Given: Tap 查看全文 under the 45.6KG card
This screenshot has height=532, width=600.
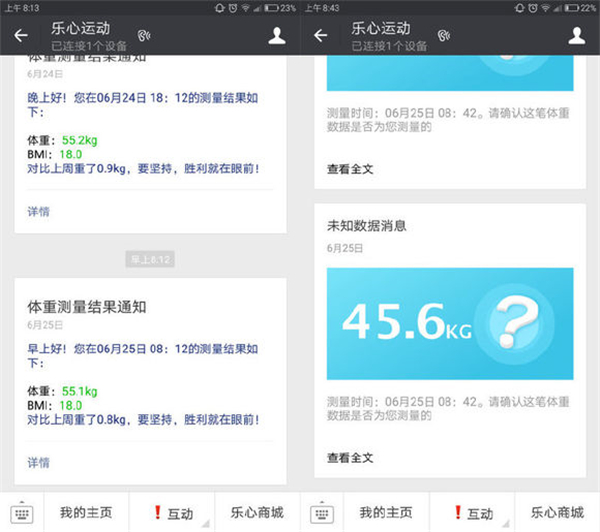Looking at the screenshot, I should coord(350,457).
